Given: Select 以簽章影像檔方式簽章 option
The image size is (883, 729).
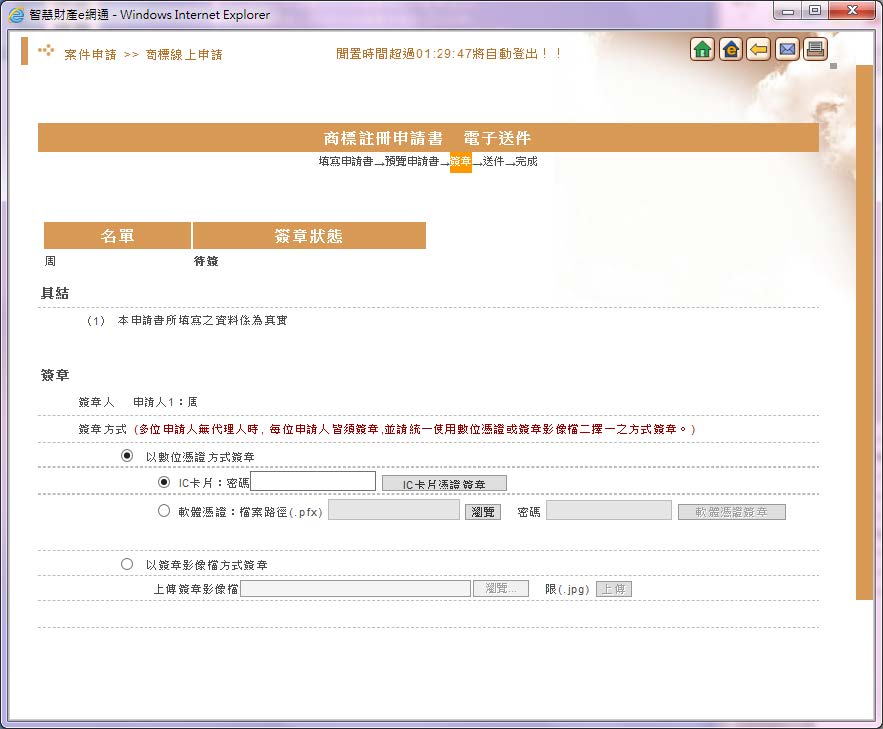Looking at the screenshot, I should tap(127, 563).
